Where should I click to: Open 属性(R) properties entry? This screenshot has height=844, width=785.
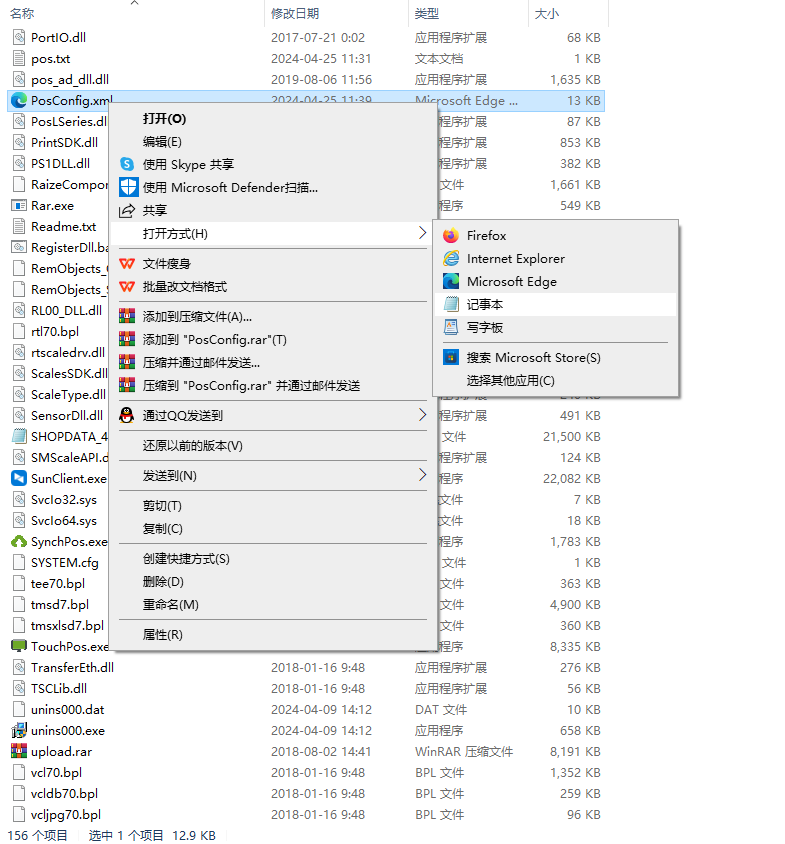pyautogui.click(x=163, y=635)
